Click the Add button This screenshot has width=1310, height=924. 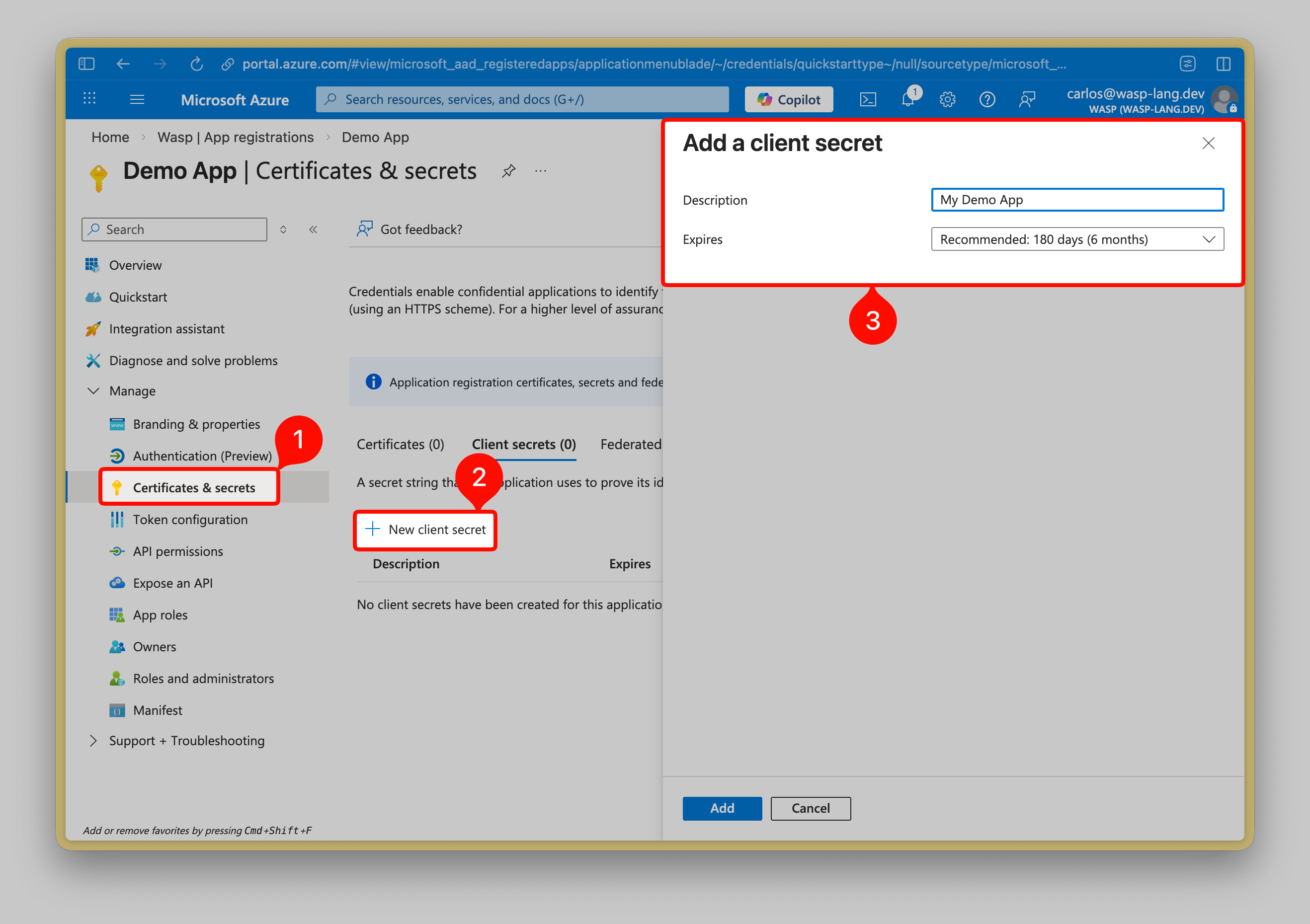pyautogui.click(x=722, y=808)
